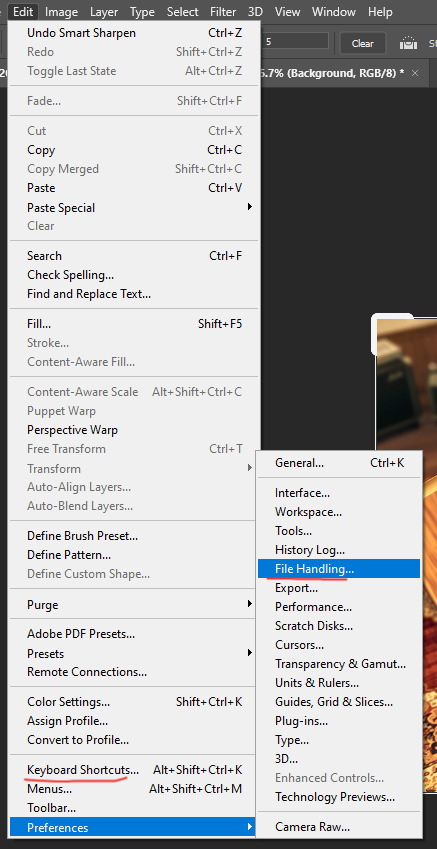
Task: Choose Define Pattern
Action: (134, 555)
